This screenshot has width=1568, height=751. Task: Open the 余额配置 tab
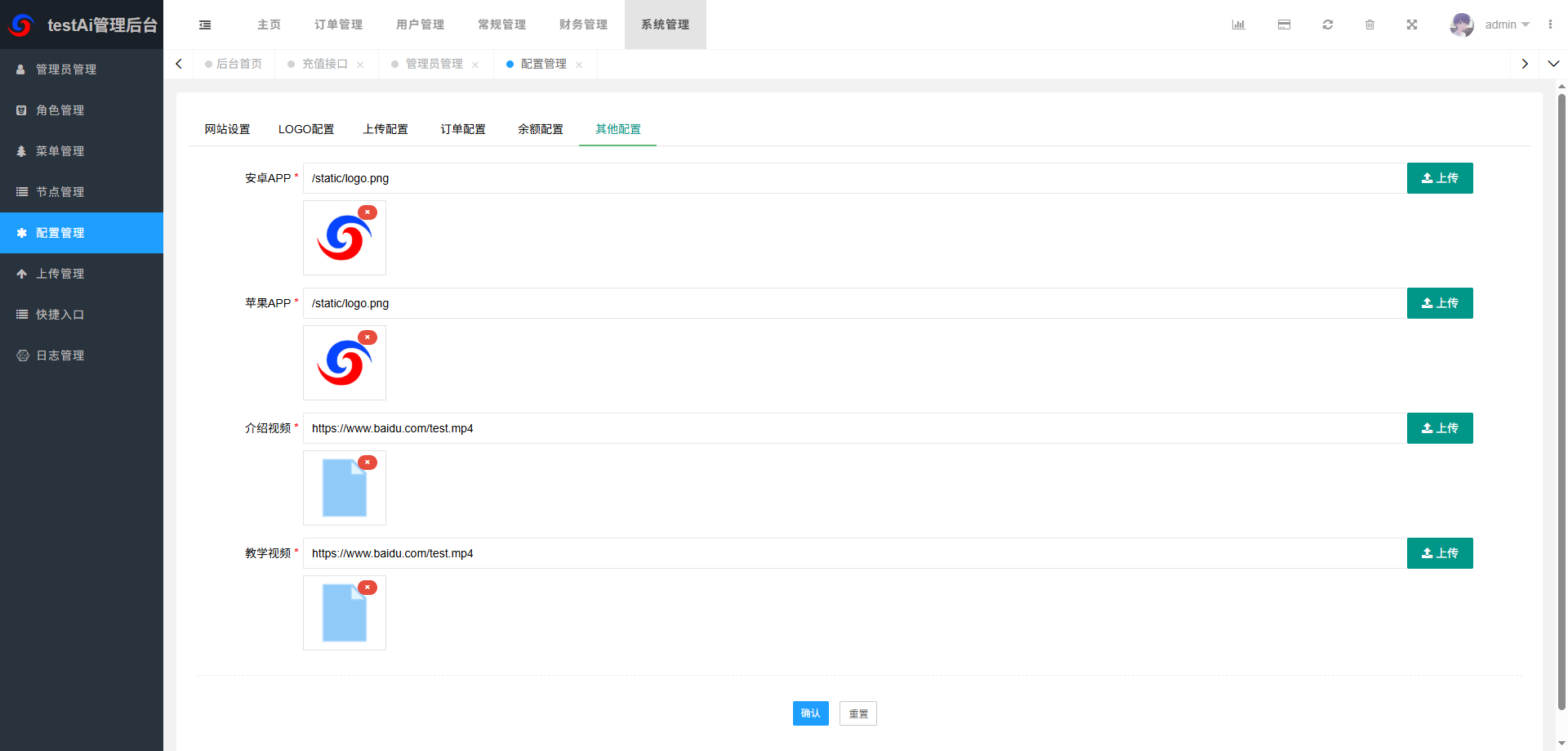pos(540,129)
